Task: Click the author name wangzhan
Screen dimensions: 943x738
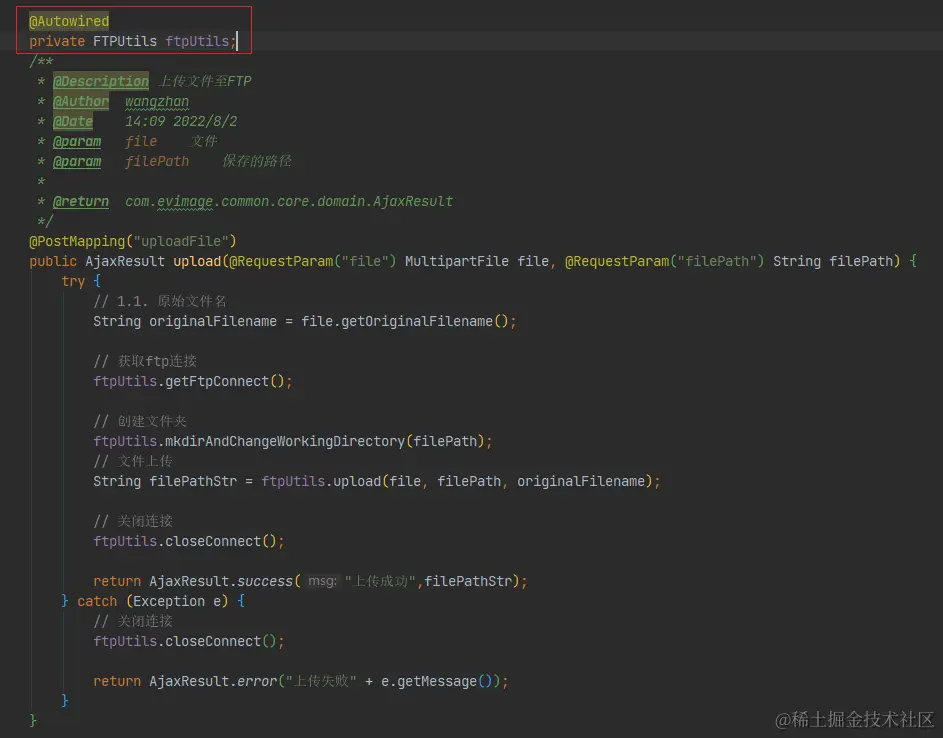Action: click(157, 101)
